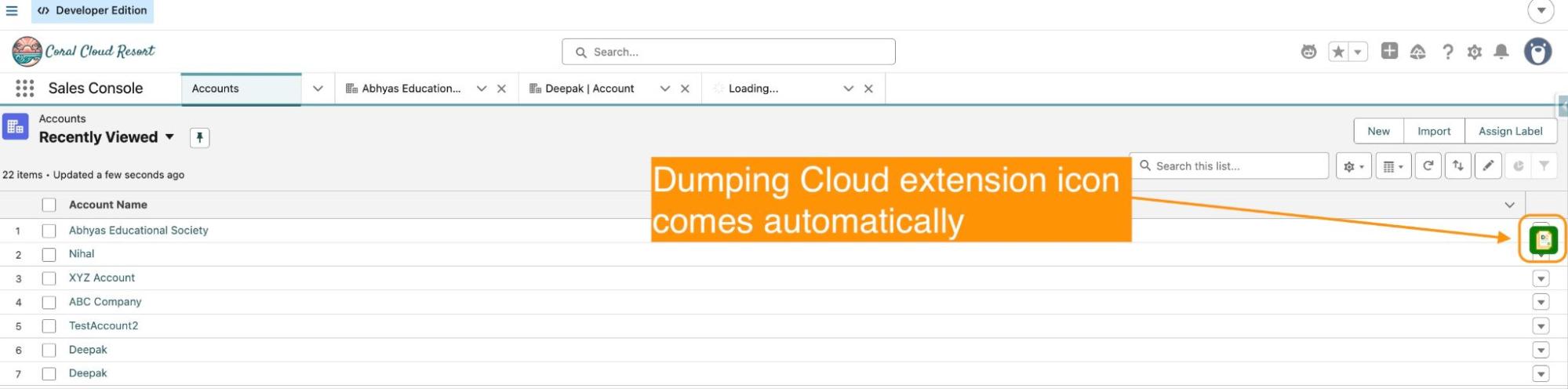Close the Deepak | Account tab
This screenshot has width=1568, height=389.
coord(686,89)
